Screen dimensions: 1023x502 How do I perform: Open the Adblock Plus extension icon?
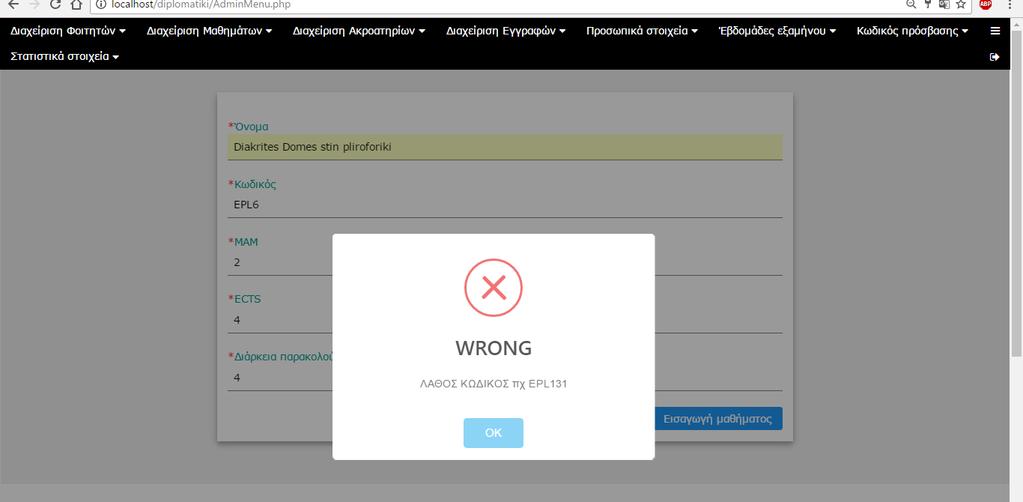pyautogui.click(x=985, y=4)
